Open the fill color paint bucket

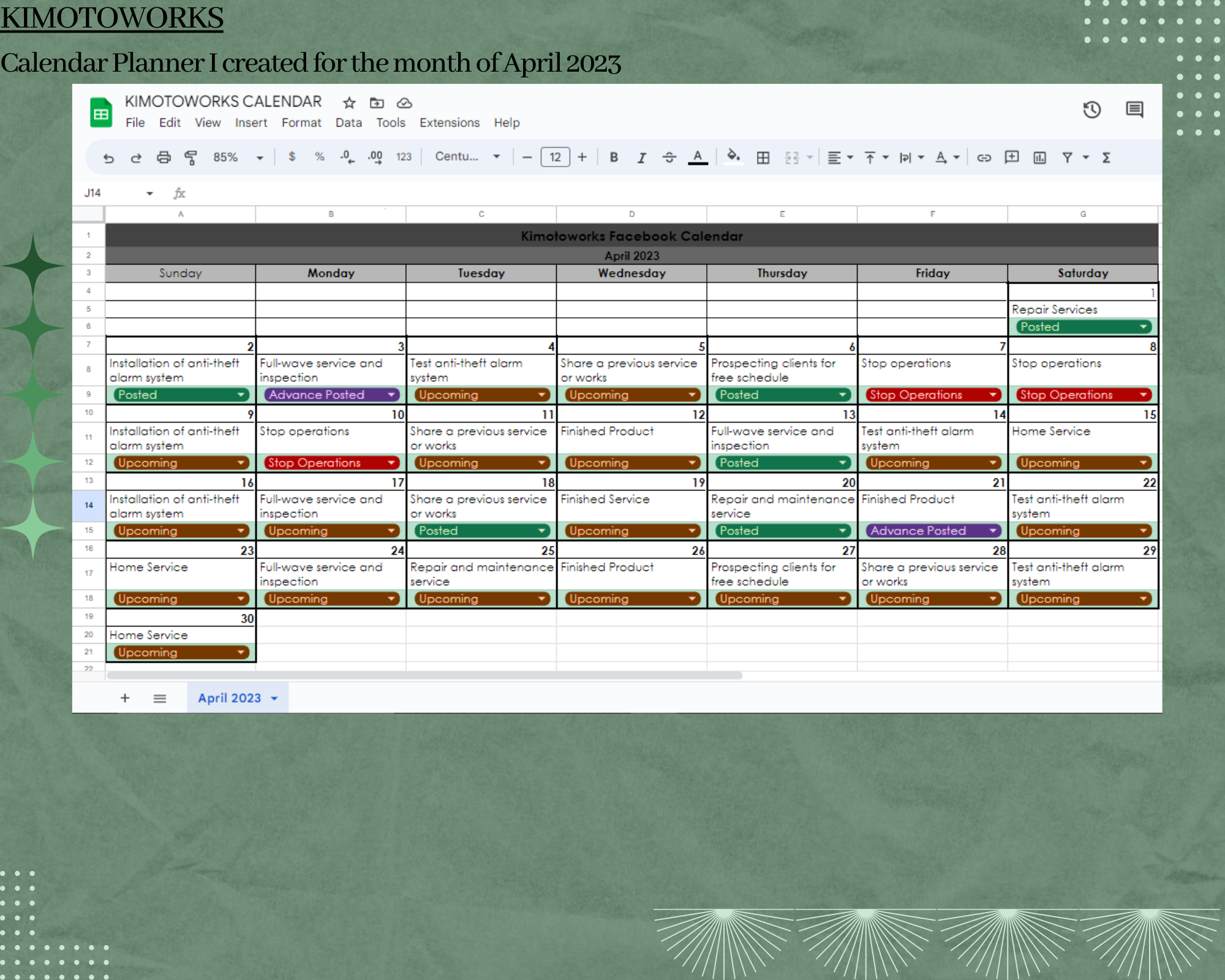(x=733, y=156)
